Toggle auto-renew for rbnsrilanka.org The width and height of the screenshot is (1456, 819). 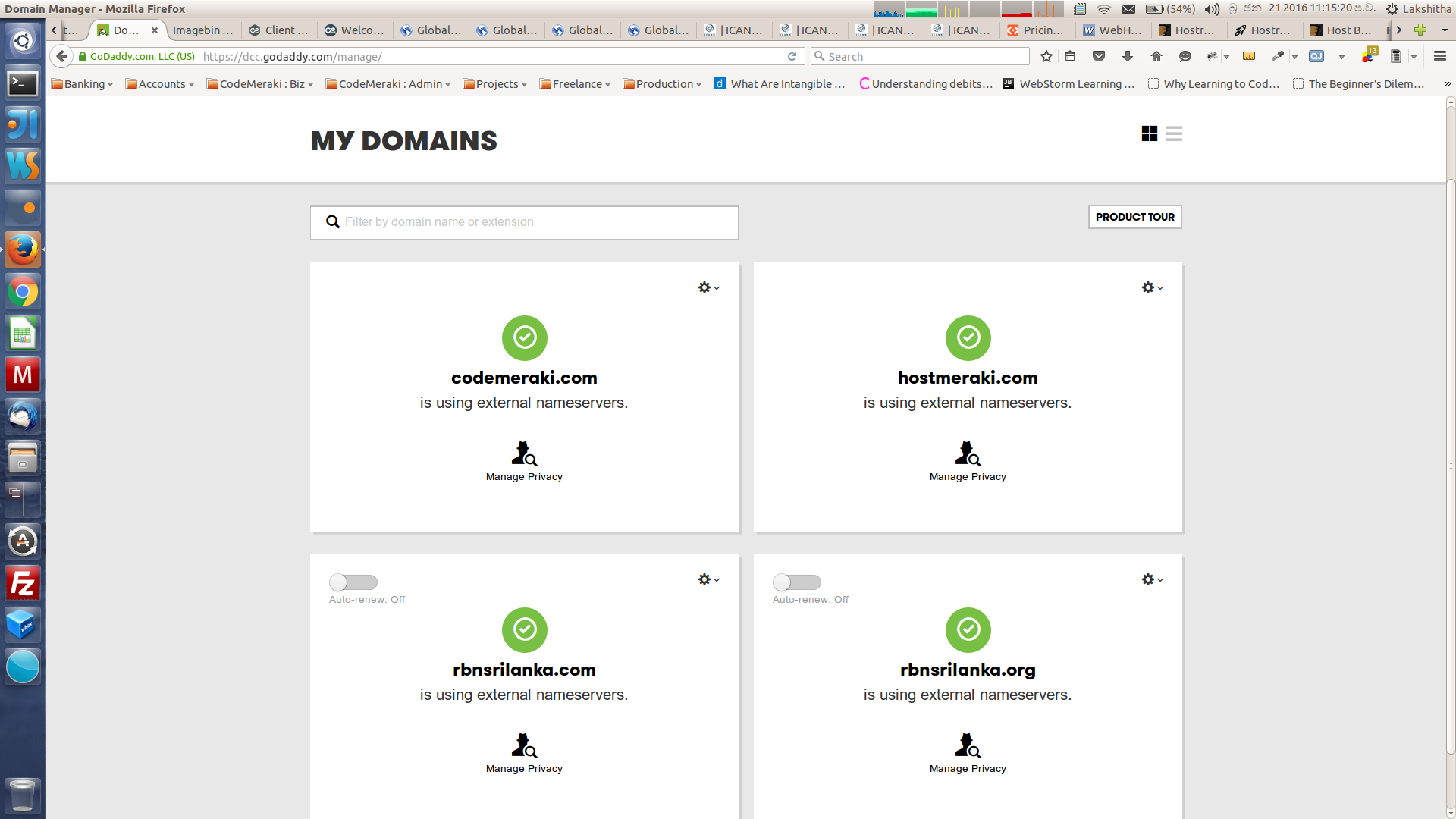[x=797, y=582]
